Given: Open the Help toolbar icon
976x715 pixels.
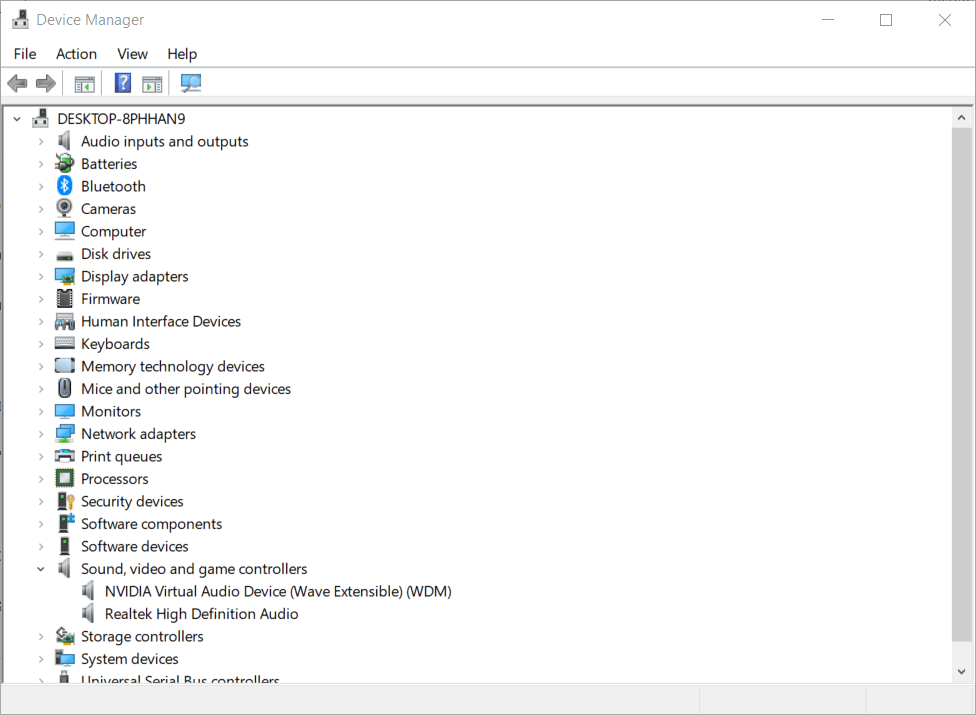Looking at the screenshot, I should click(x=122, y=83).
